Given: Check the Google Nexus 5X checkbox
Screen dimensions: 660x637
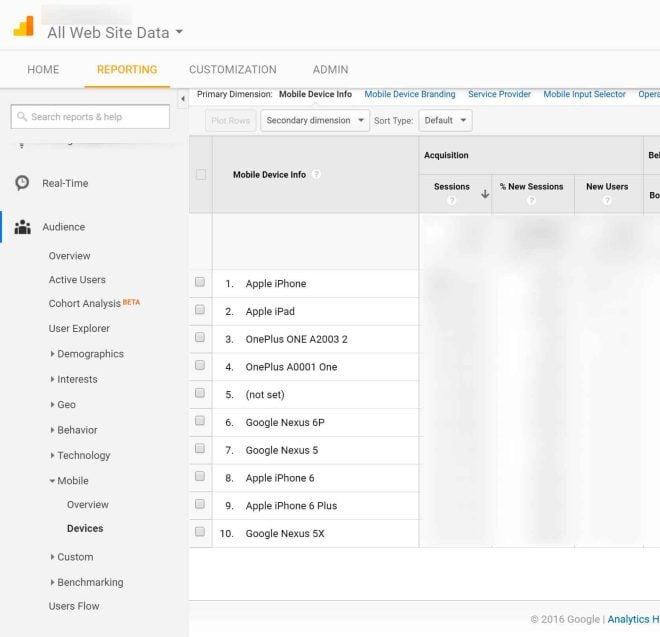Looking at the screenshot, I should tap(200, 532).
